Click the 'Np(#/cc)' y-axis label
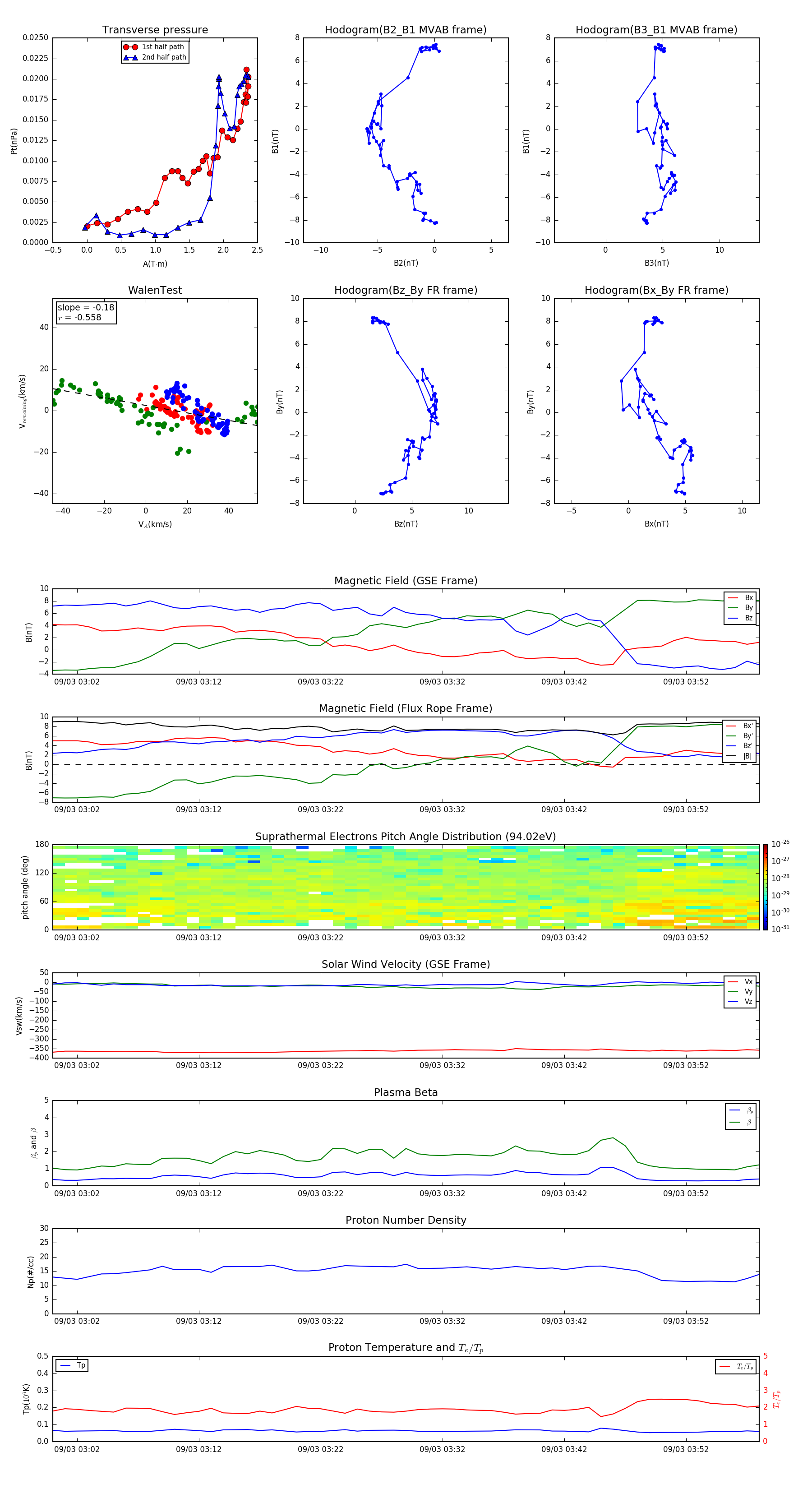The height and width of the screenshot is (1489, 812). click(x=31, y=1272)
